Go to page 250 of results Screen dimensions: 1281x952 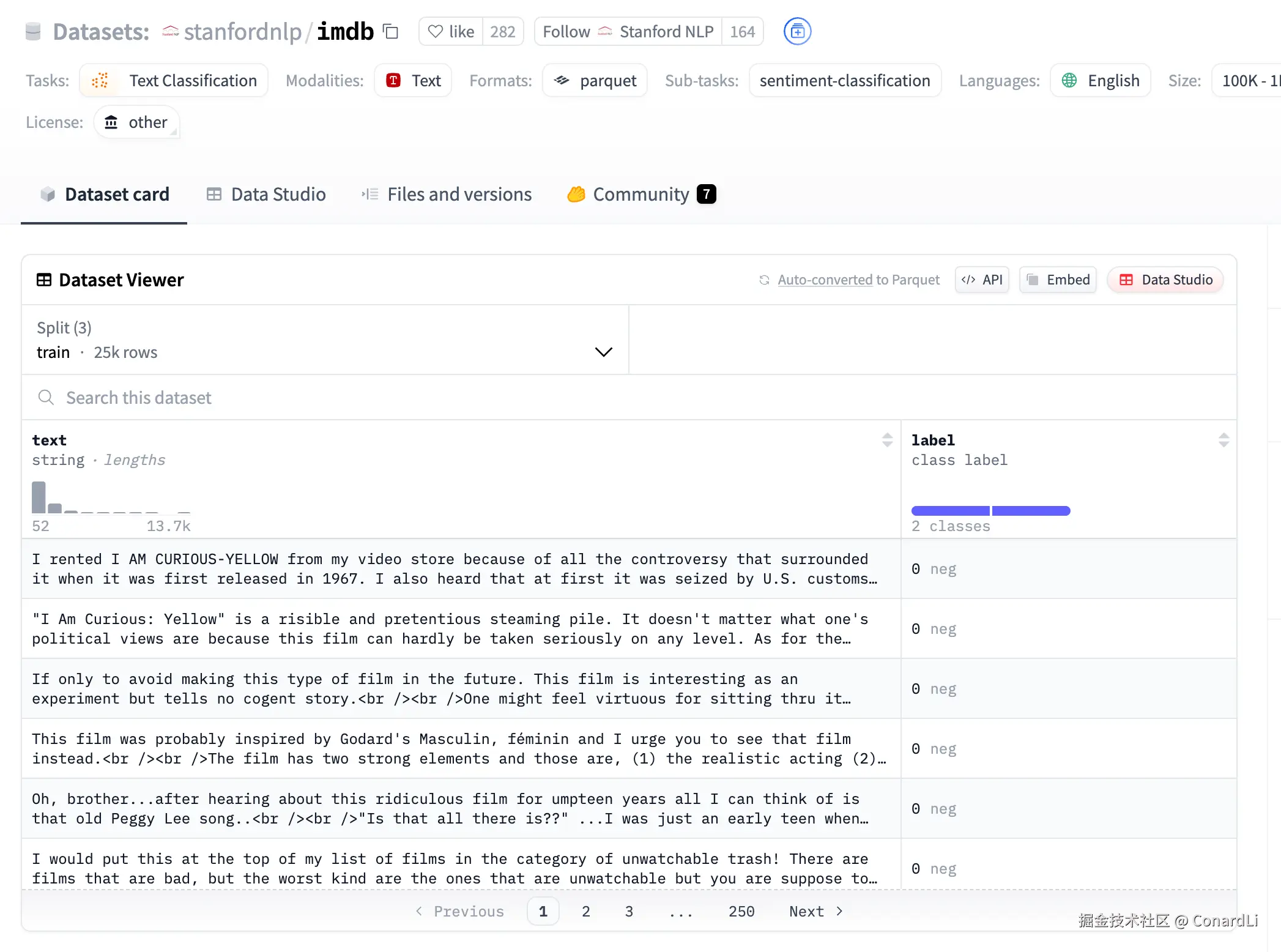741,911
